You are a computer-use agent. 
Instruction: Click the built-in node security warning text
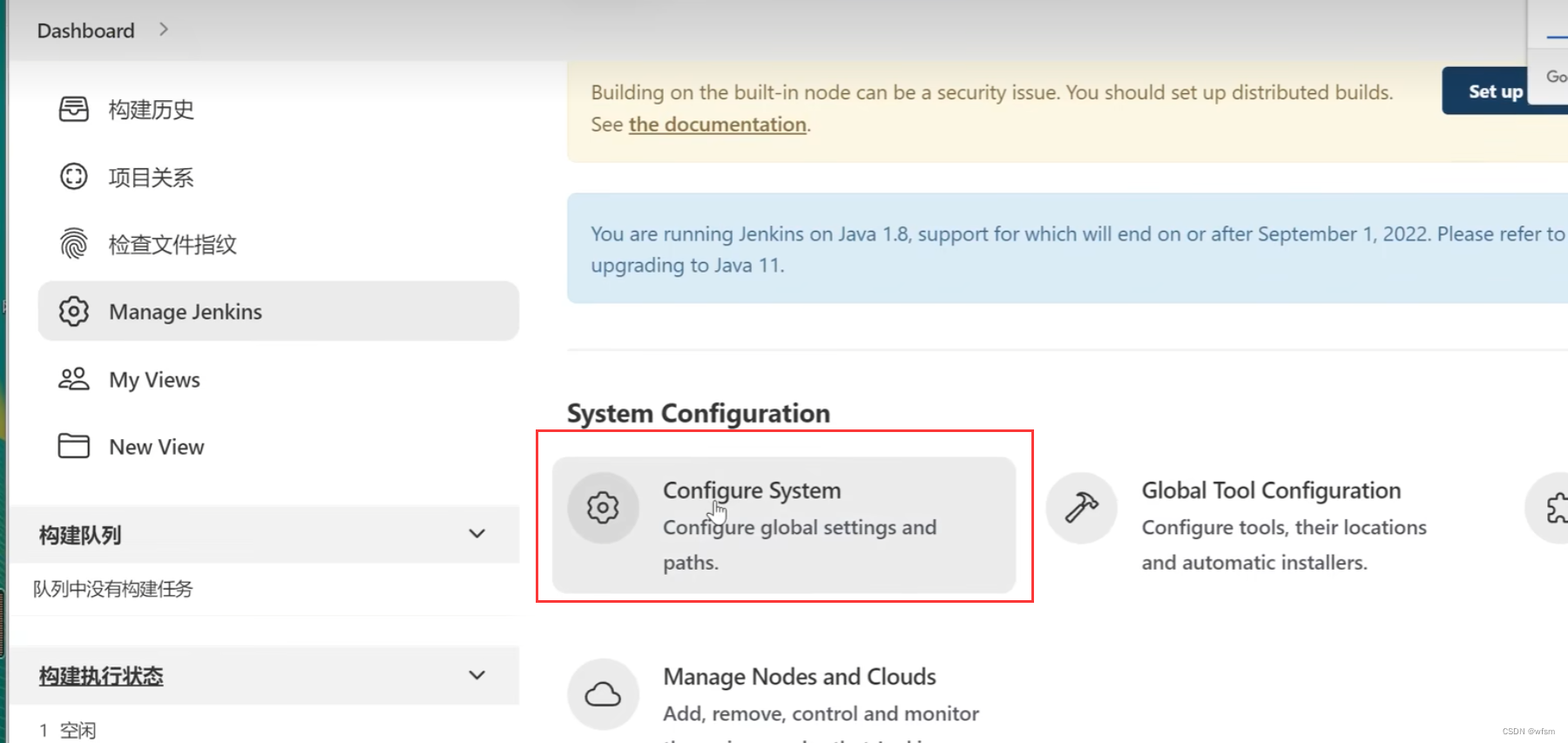tap(991, 108)
